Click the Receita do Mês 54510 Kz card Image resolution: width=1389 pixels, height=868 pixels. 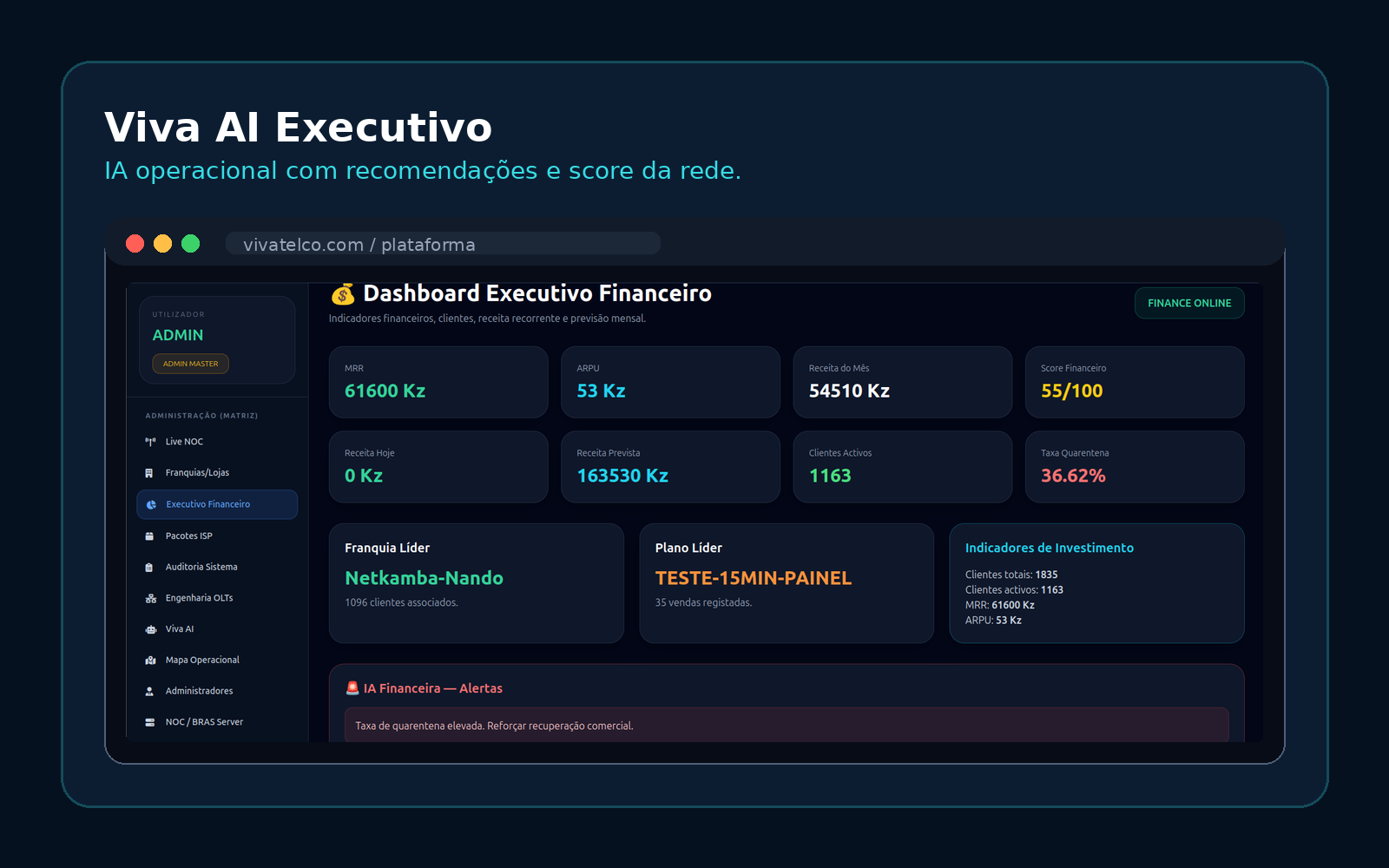tap(903, 382)
